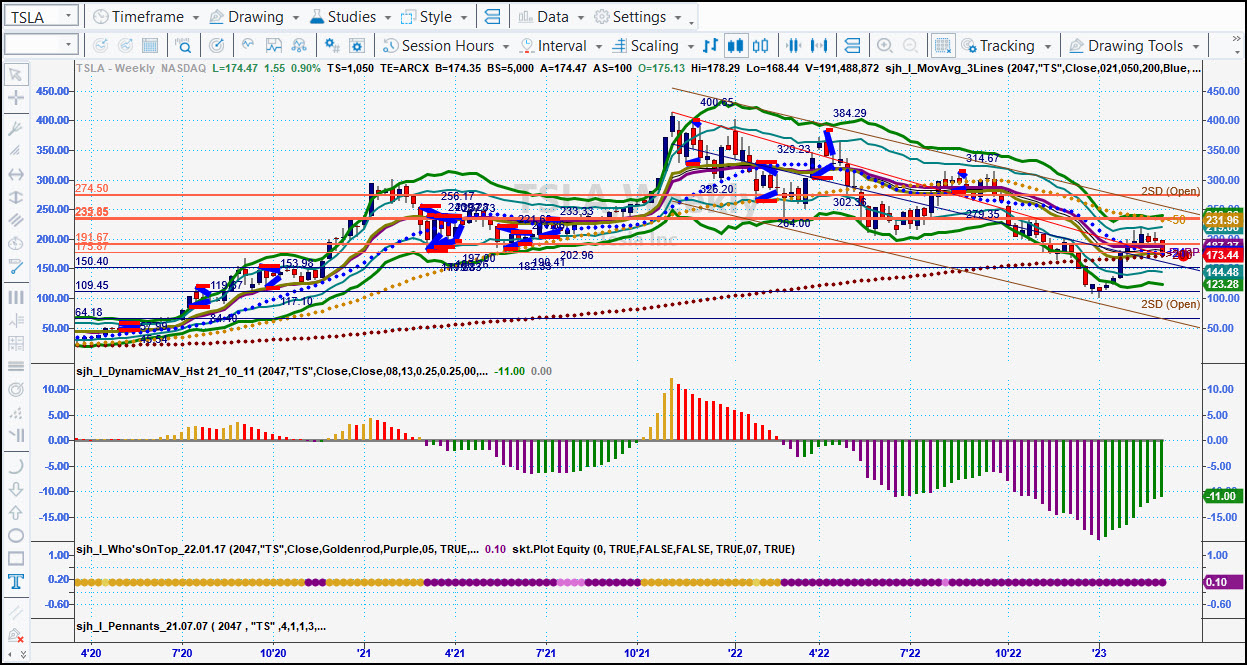Open the Settings menu

tap(638, 17)
